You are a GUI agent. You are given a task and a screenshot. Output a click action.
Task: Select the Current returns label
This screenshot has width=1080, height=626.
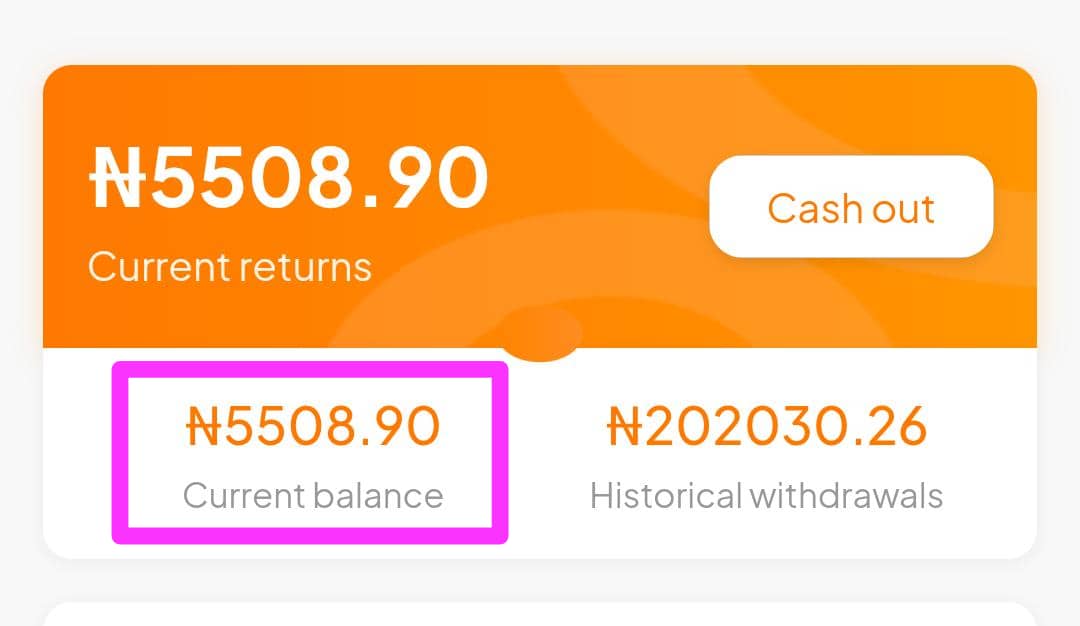pos(230,267)
